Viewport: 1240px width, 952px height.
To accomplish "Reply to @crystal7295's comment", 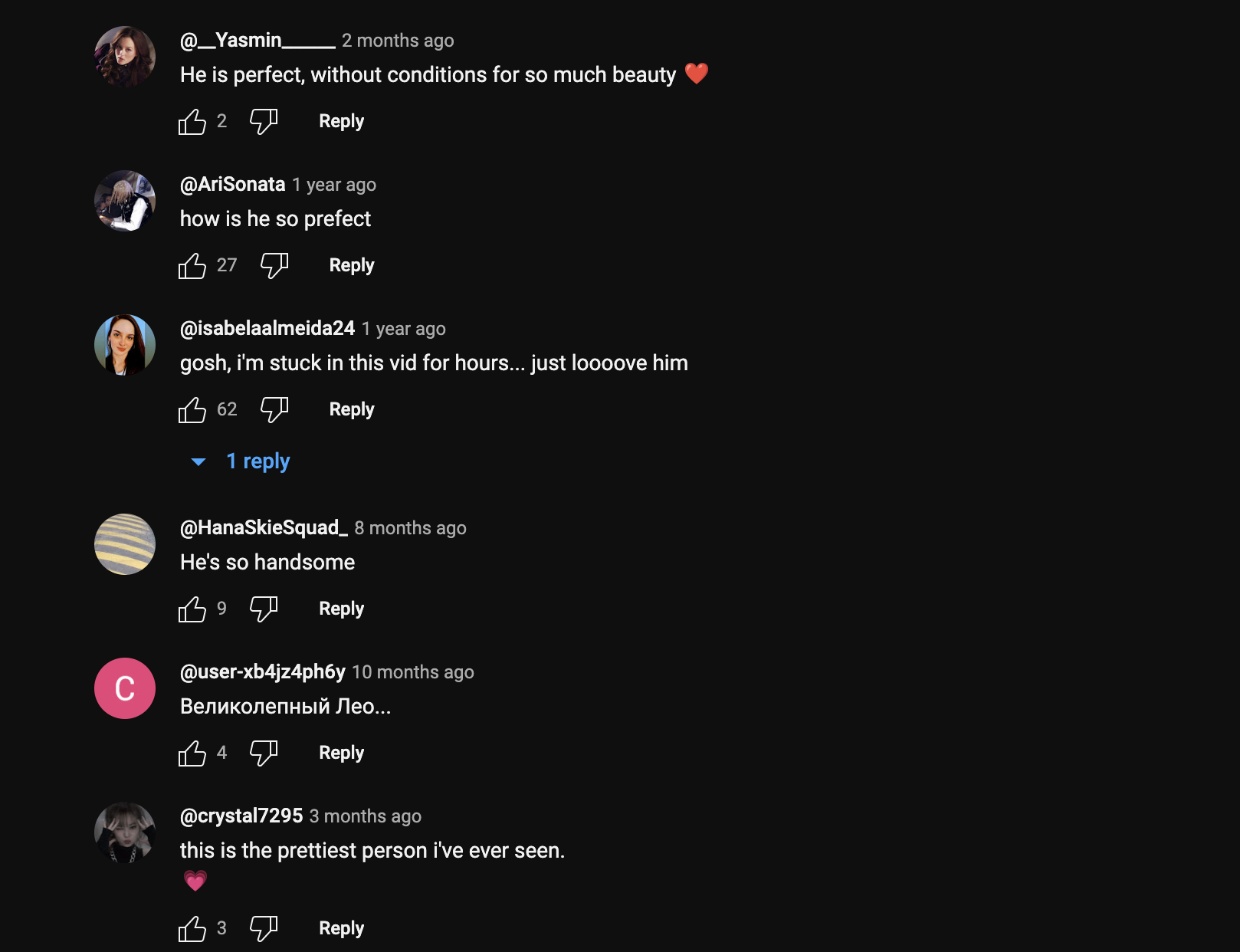I will 341,927.
